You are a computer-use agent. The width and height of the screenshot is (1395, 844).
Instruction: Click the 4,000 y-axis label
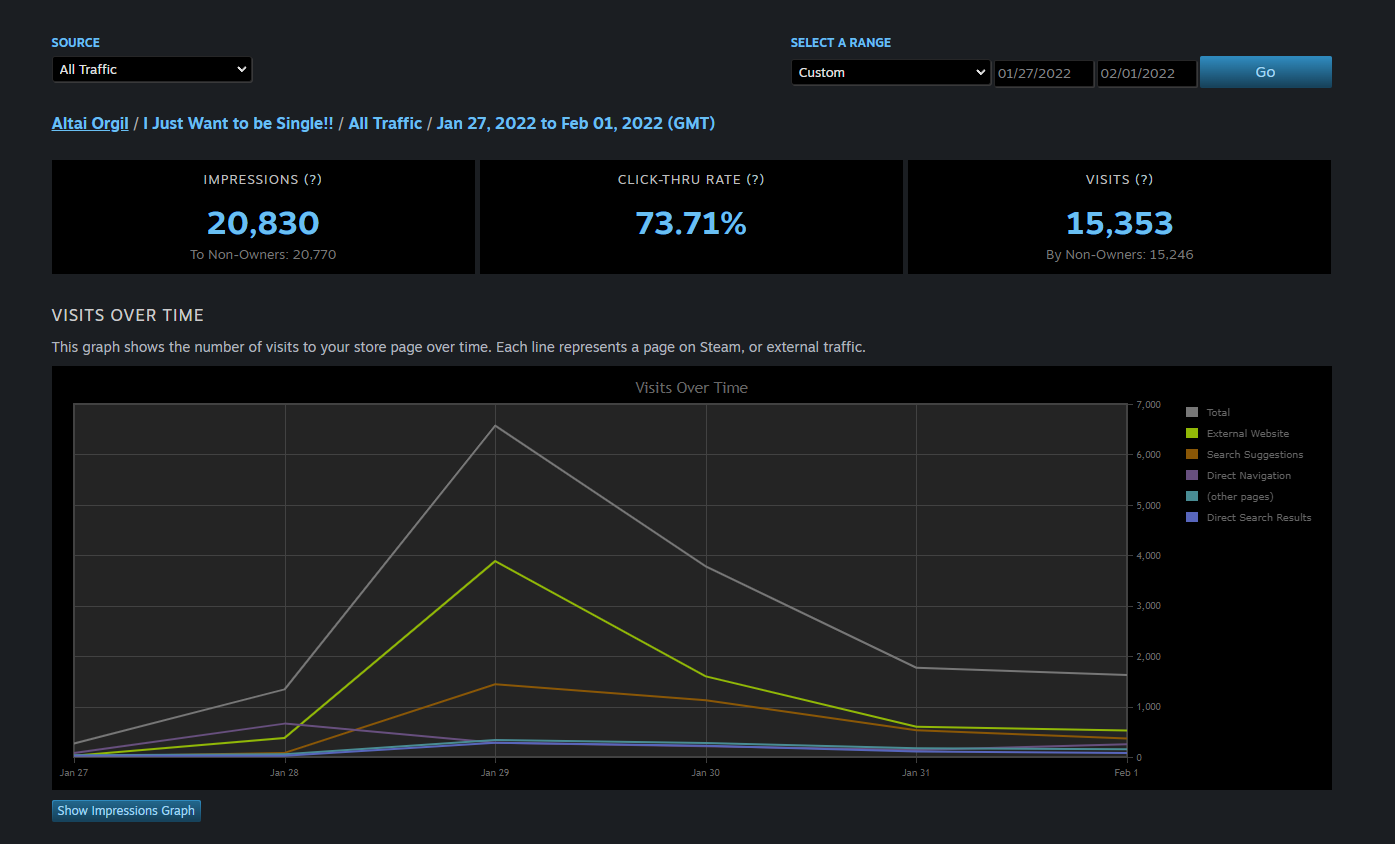1147,556
